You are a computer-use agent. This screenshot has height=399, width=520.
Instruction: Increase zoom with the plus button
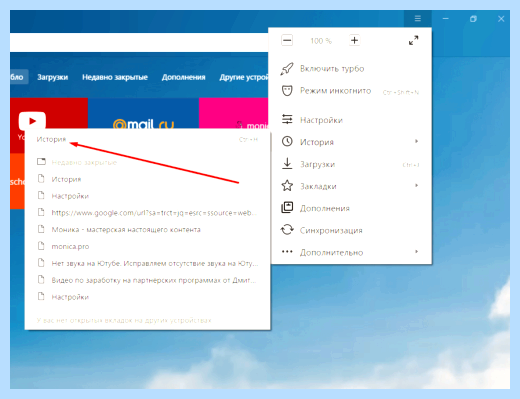(x=354, y=41)
